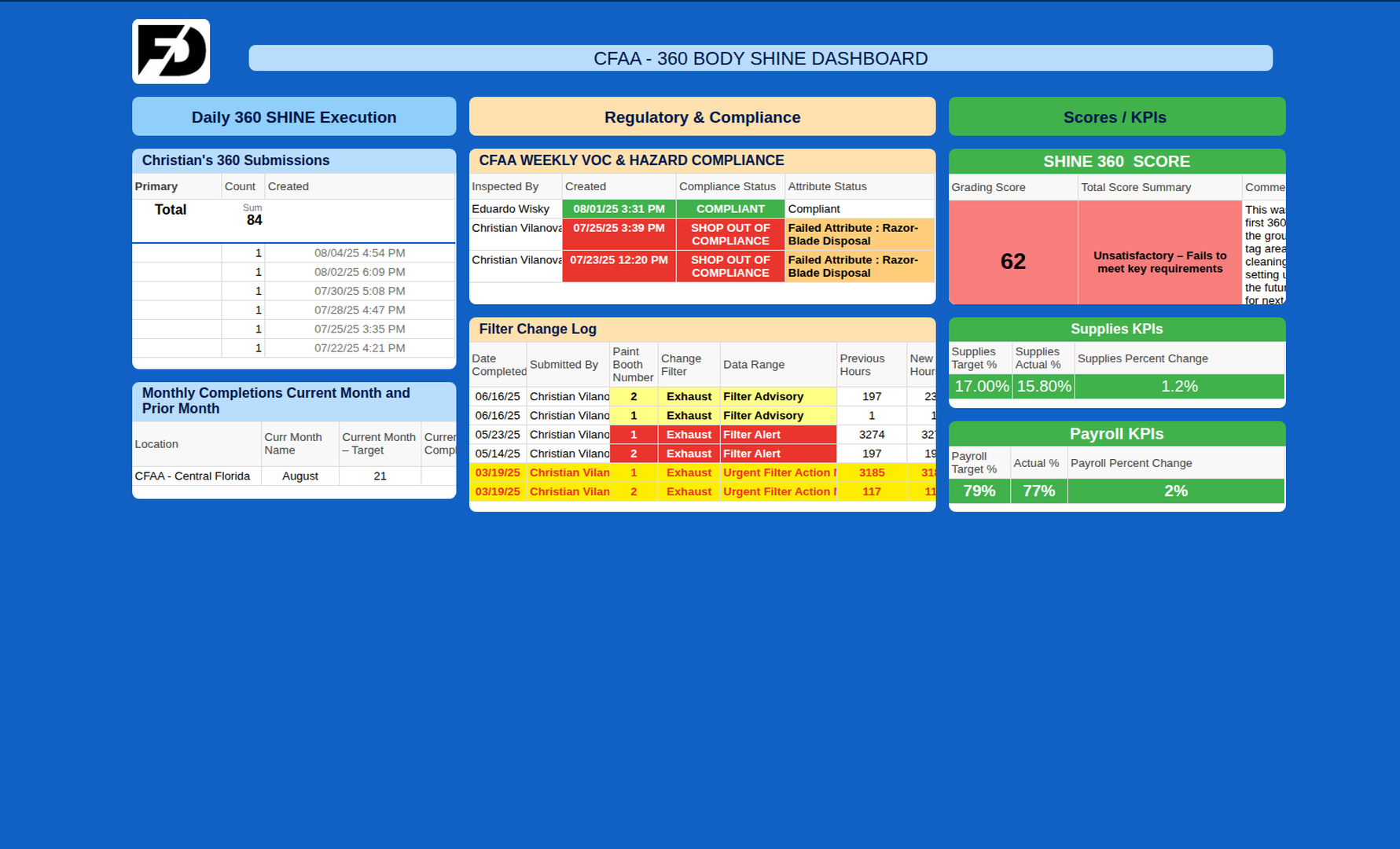Viewport: 1400px width, 849px height.
Task: Select the submission dated 07/25/25 3:35 PM
Action: pyautogui.click(x=359, y=329)
